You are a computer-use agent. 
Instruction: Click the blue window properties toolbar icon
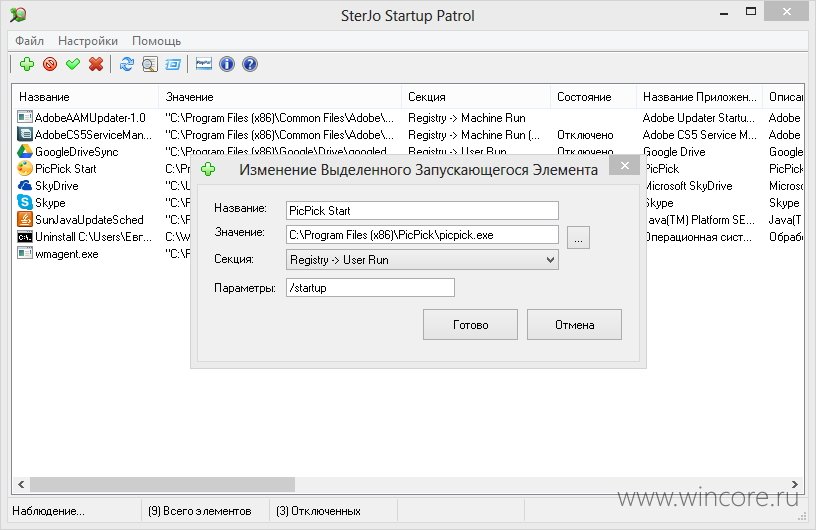point(173,64)
